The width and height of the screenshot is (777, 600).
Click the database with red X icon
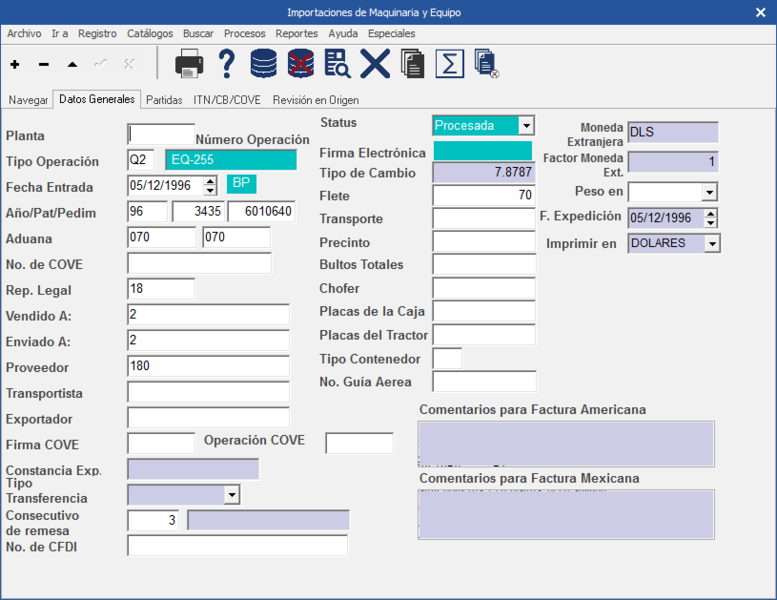pos(301,63)
